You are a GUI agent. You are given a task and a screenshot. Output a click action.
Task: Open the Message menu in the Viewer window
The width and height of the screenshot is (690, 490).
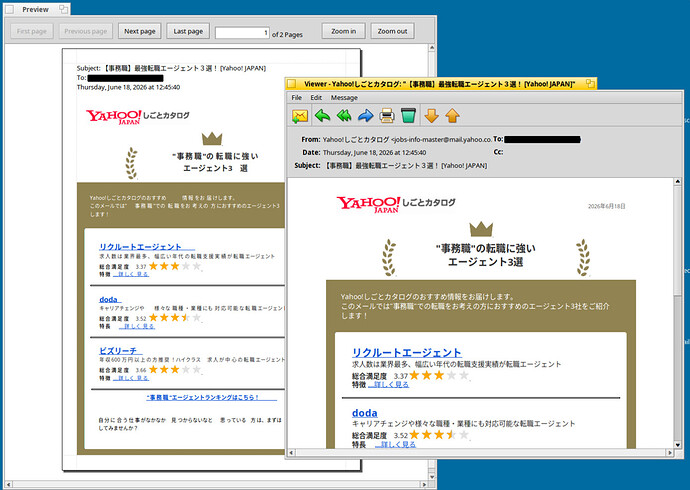344,98
